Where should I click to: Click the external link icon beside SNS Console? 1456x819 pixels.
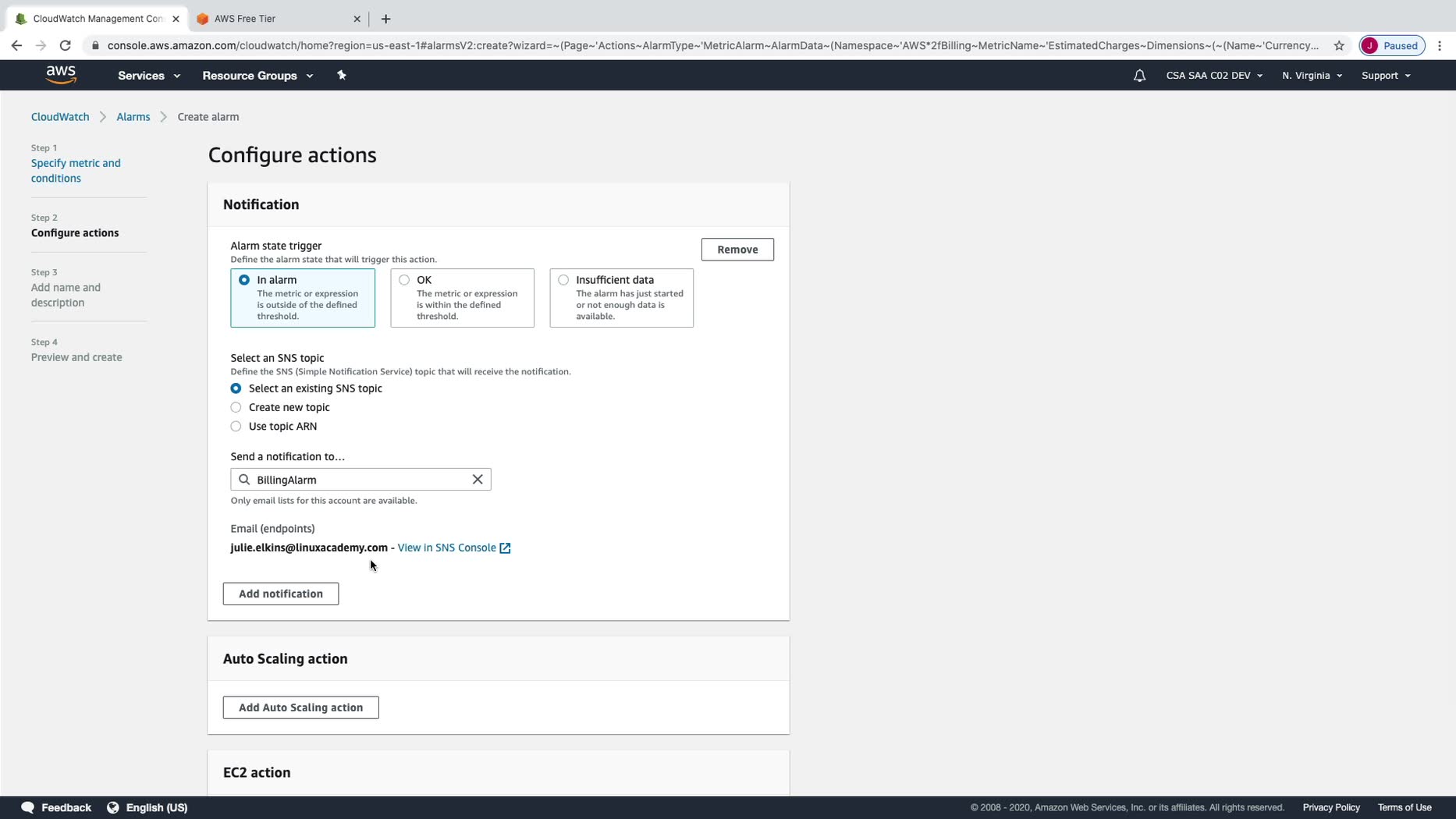click(505, 548)
